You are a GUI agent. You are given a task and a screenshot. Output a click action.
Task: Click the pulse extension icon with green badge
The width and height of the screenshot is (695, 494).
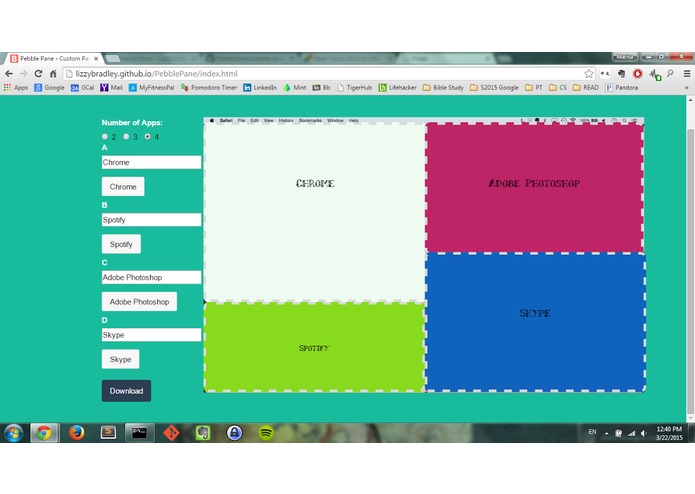point(655,74)
